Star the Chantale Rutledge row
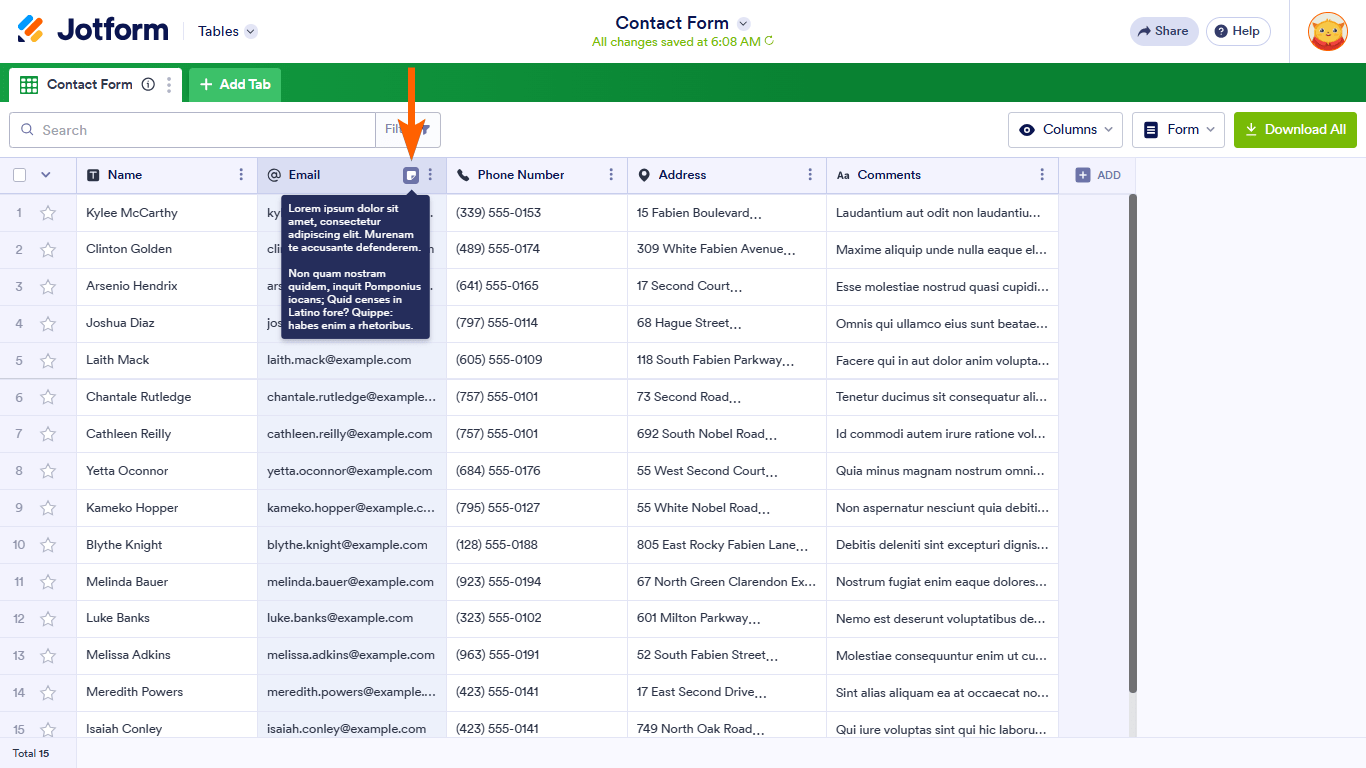The width and height of the screenshot is (1366, 768). 48,398
